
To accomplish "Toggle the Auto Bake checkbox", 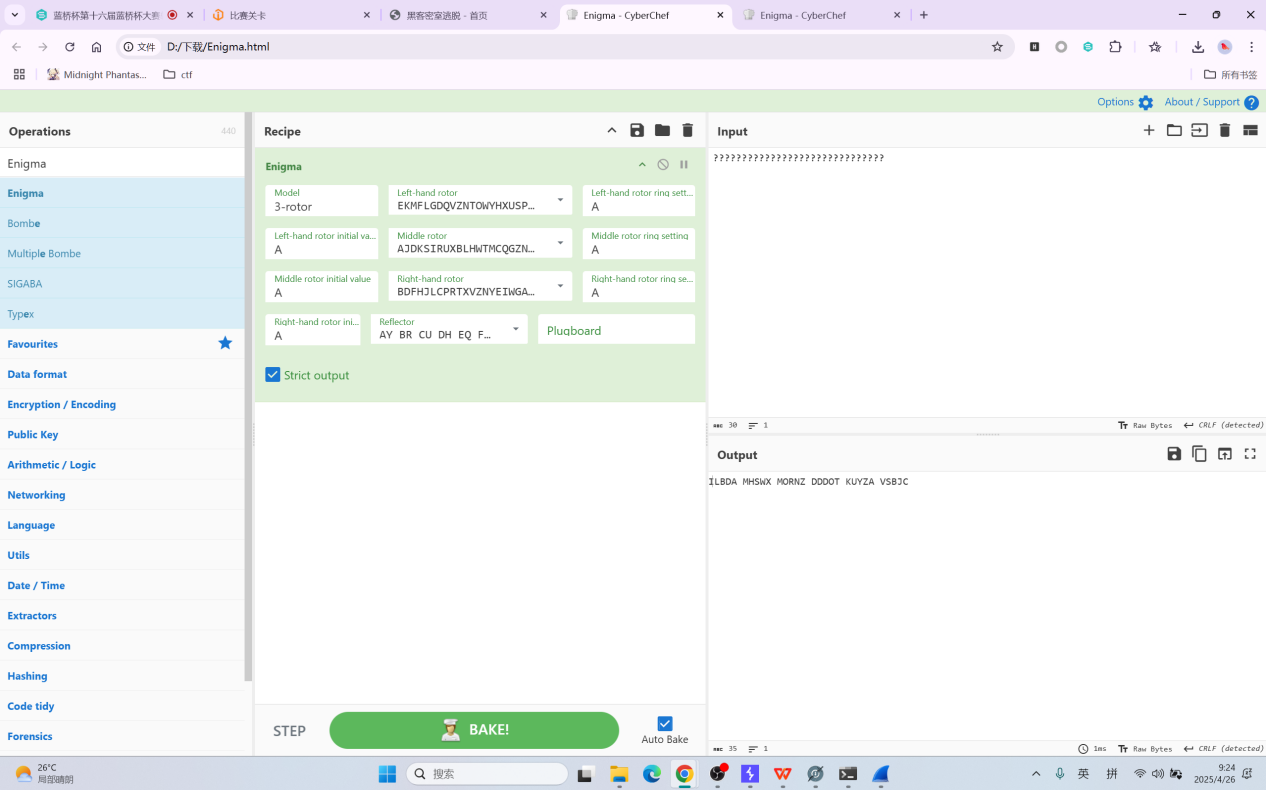I will [x=665, y=723].
